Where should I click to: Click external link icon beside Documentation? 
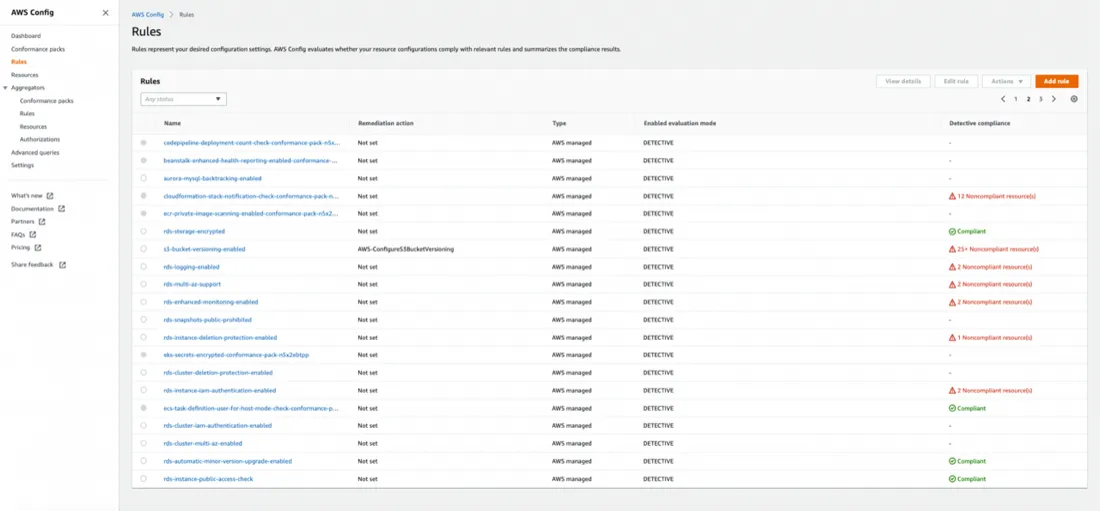tap(62, 209)
